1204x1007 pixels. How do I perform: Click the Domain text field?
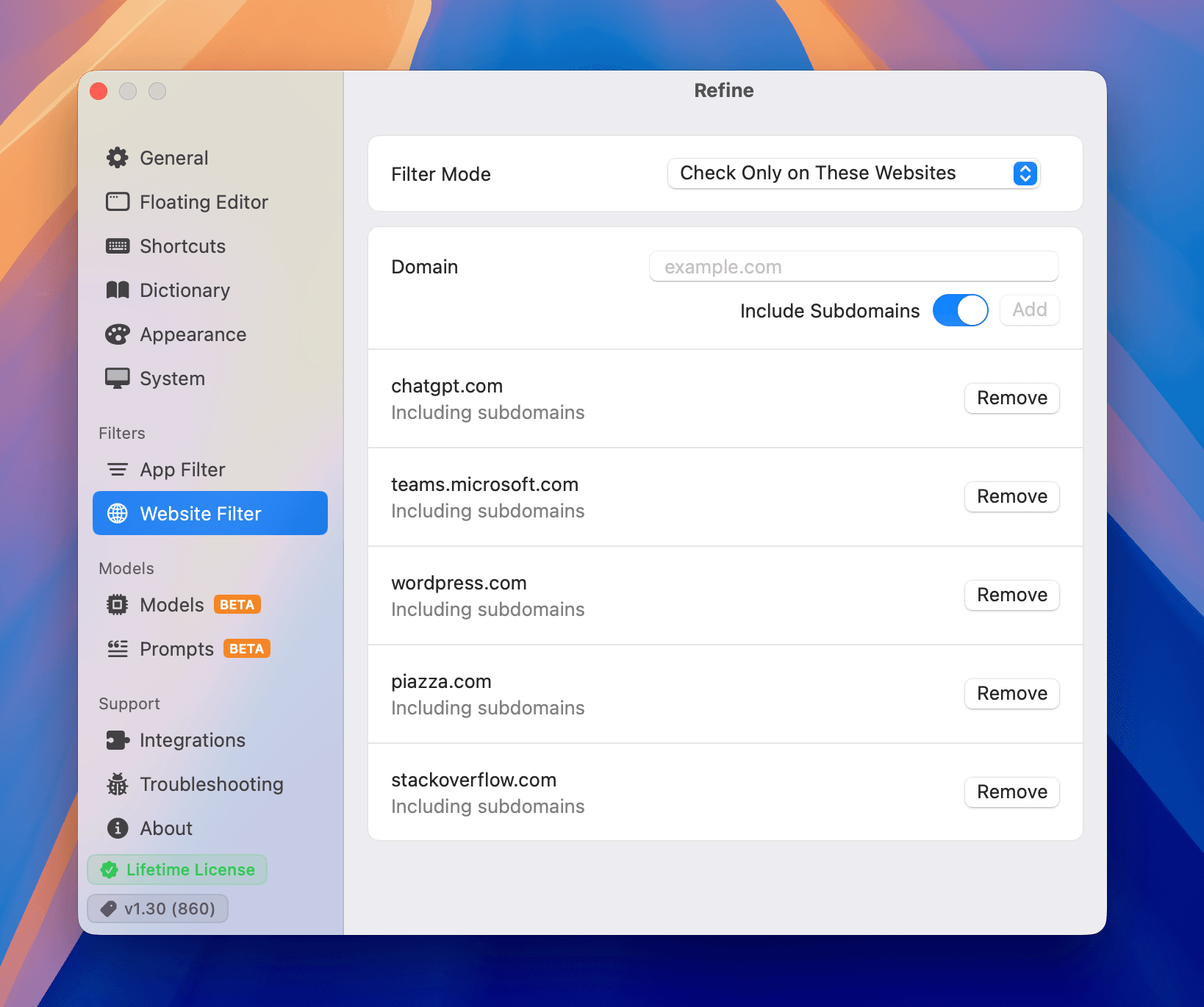(x=853, y=266)
